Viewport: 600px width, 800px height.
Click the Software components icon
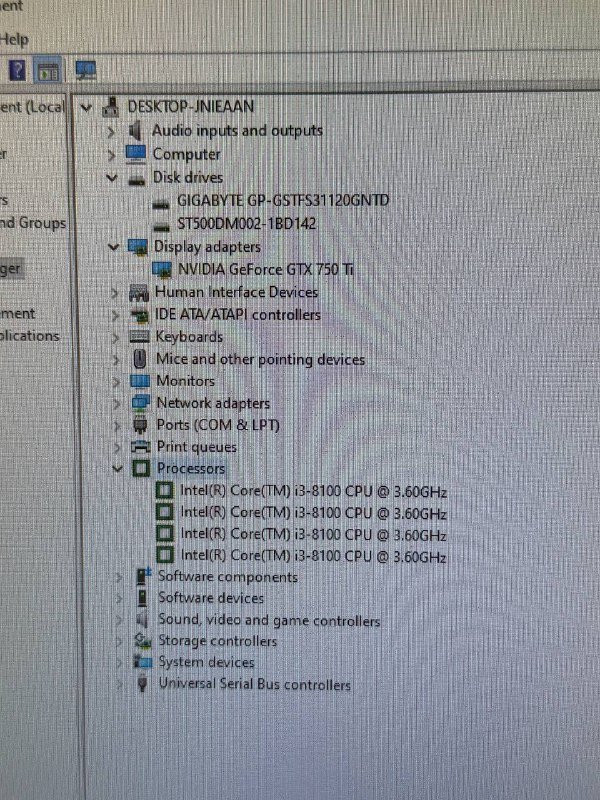[x=143, y=577]
